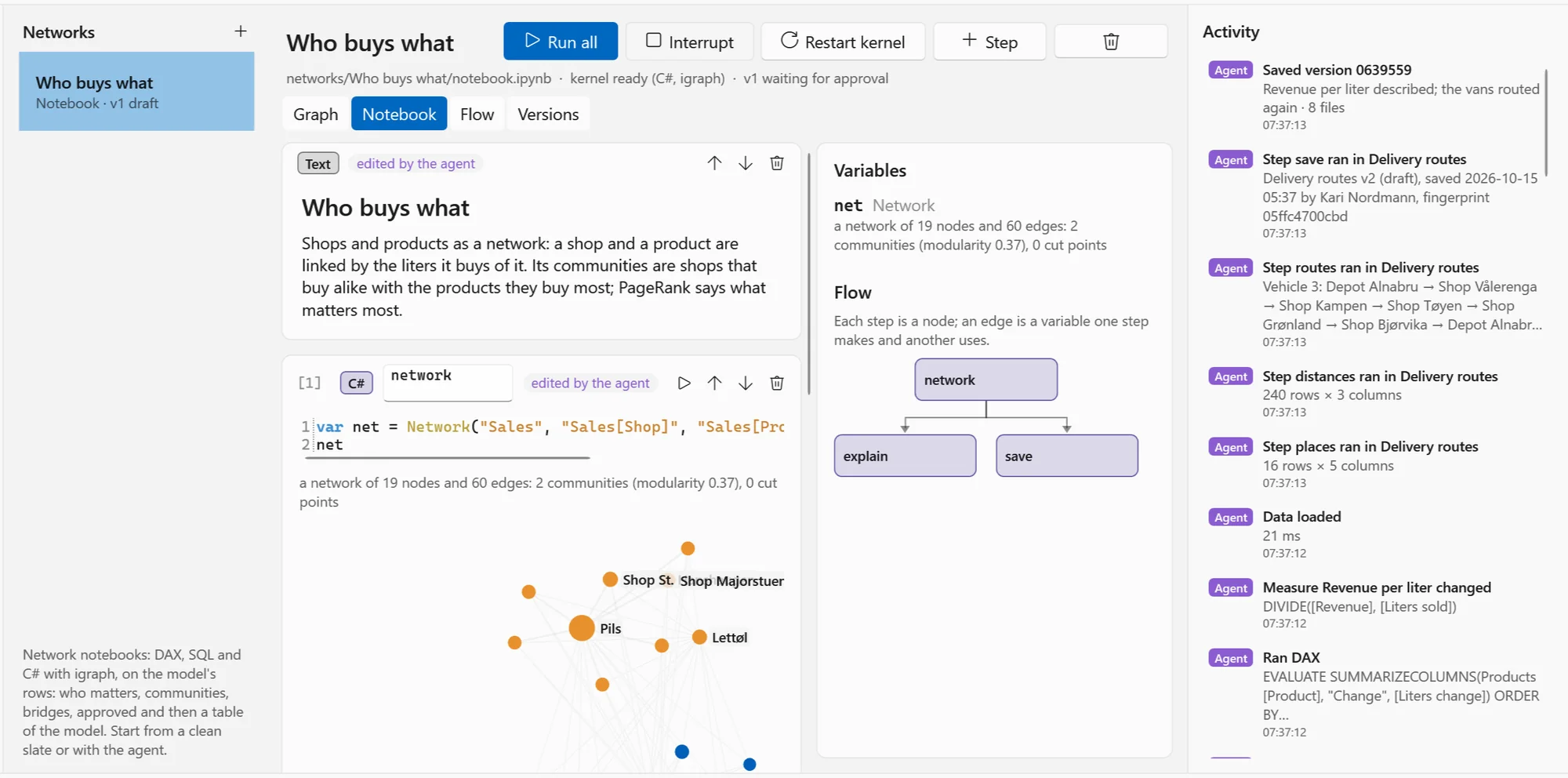
Task: Open Step save ran in Delivery routes entry
Action: pos(1376,195)
